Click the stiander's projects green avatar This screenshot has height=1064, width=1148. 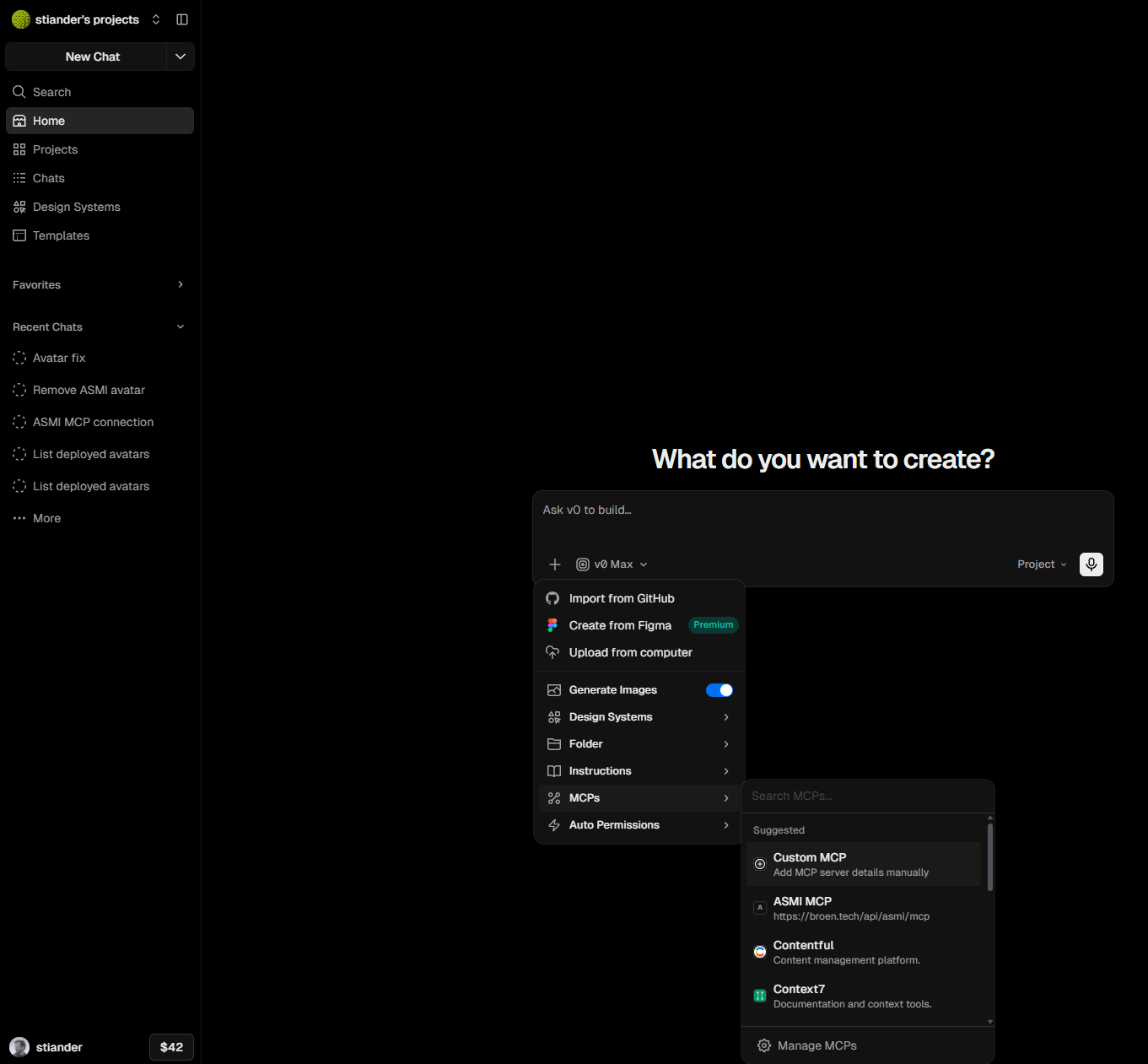tap(21, 19)
